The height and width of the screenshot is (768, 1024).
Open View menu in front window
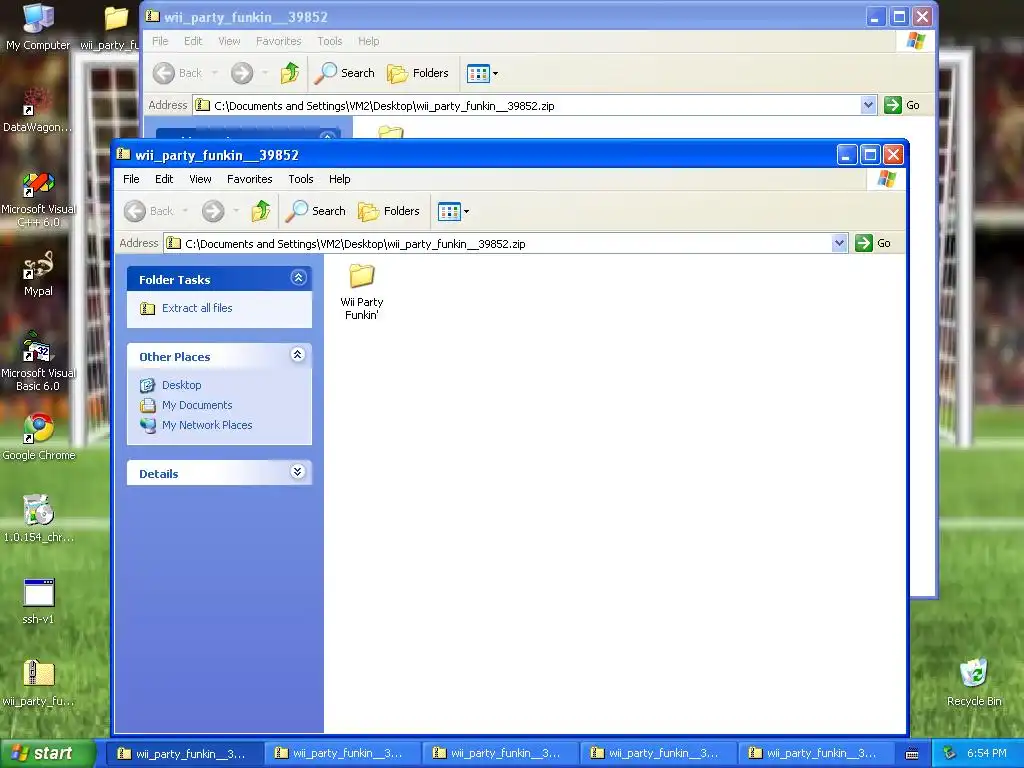[x=200, y=179]
